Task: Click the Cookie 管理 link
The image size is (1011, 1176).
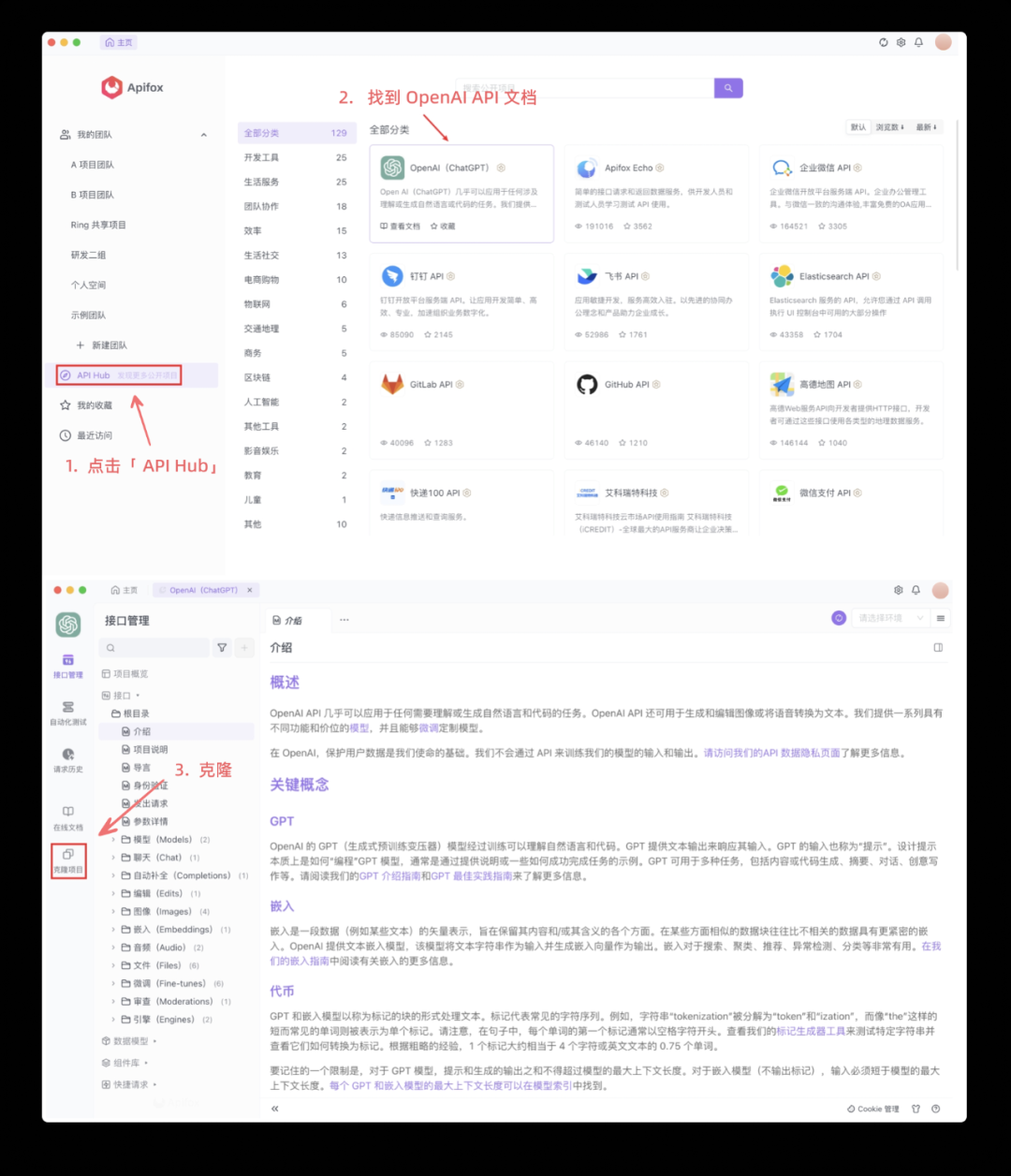Action: point(872,1109)
